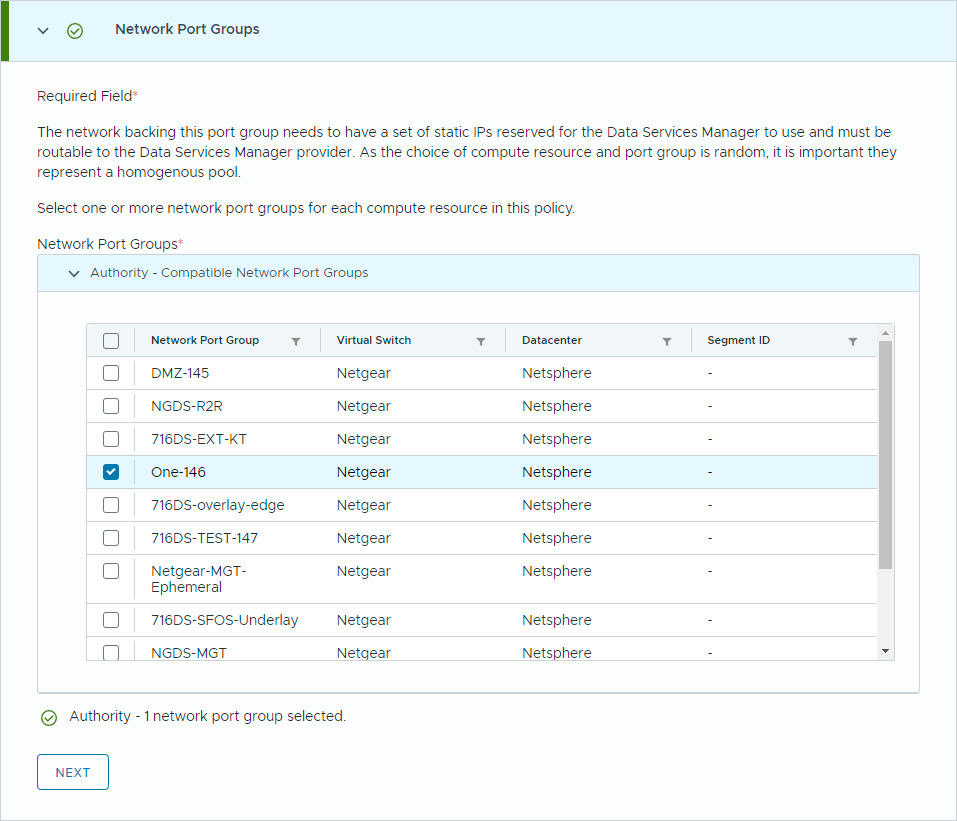Select the One-146 row name

pyautogui.click(x=178, y=472)
